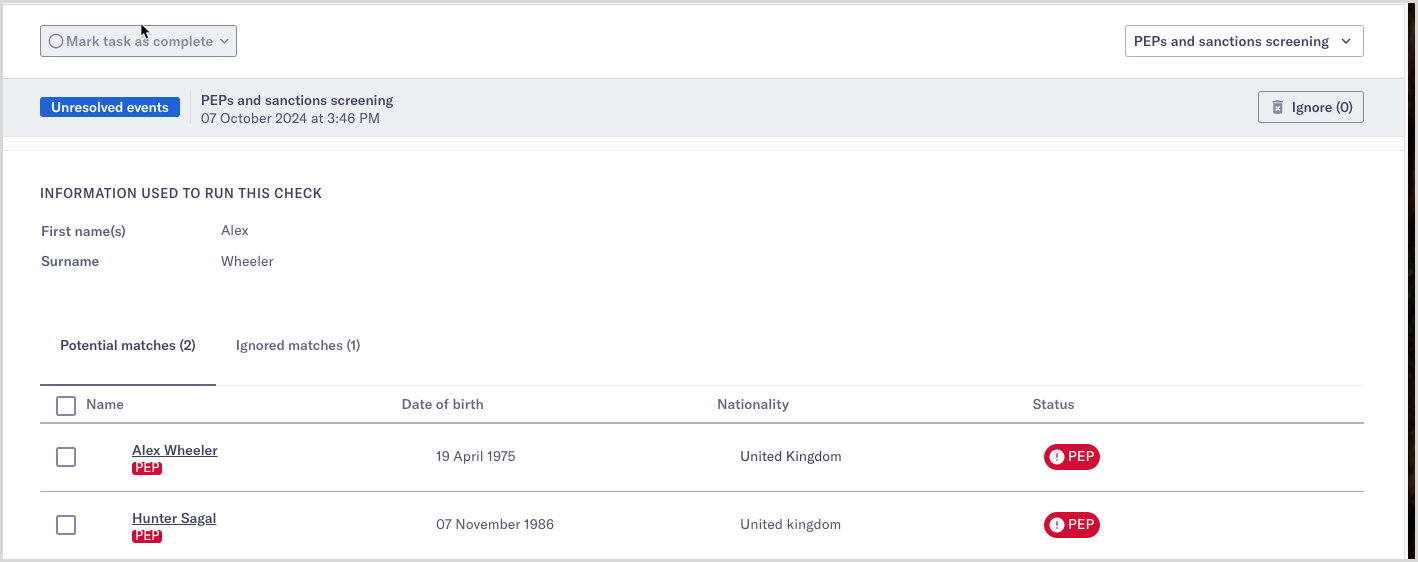Select the Potential matches (2) tab
This screenshot has width=1418, height=562.
(x=128, y=345)
